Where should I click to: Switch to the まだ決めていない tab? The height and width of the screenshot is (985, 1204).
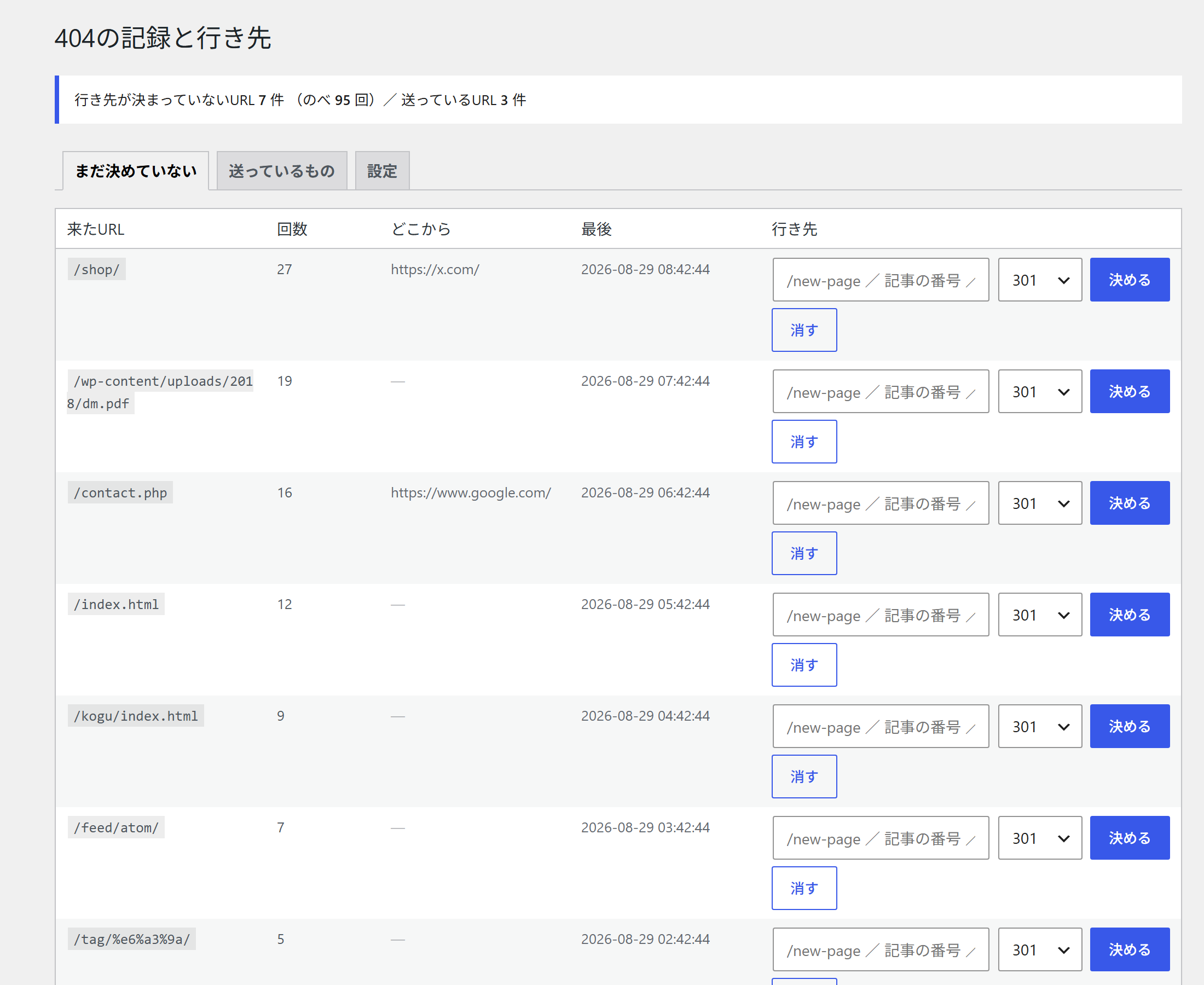tap(136, 171)
